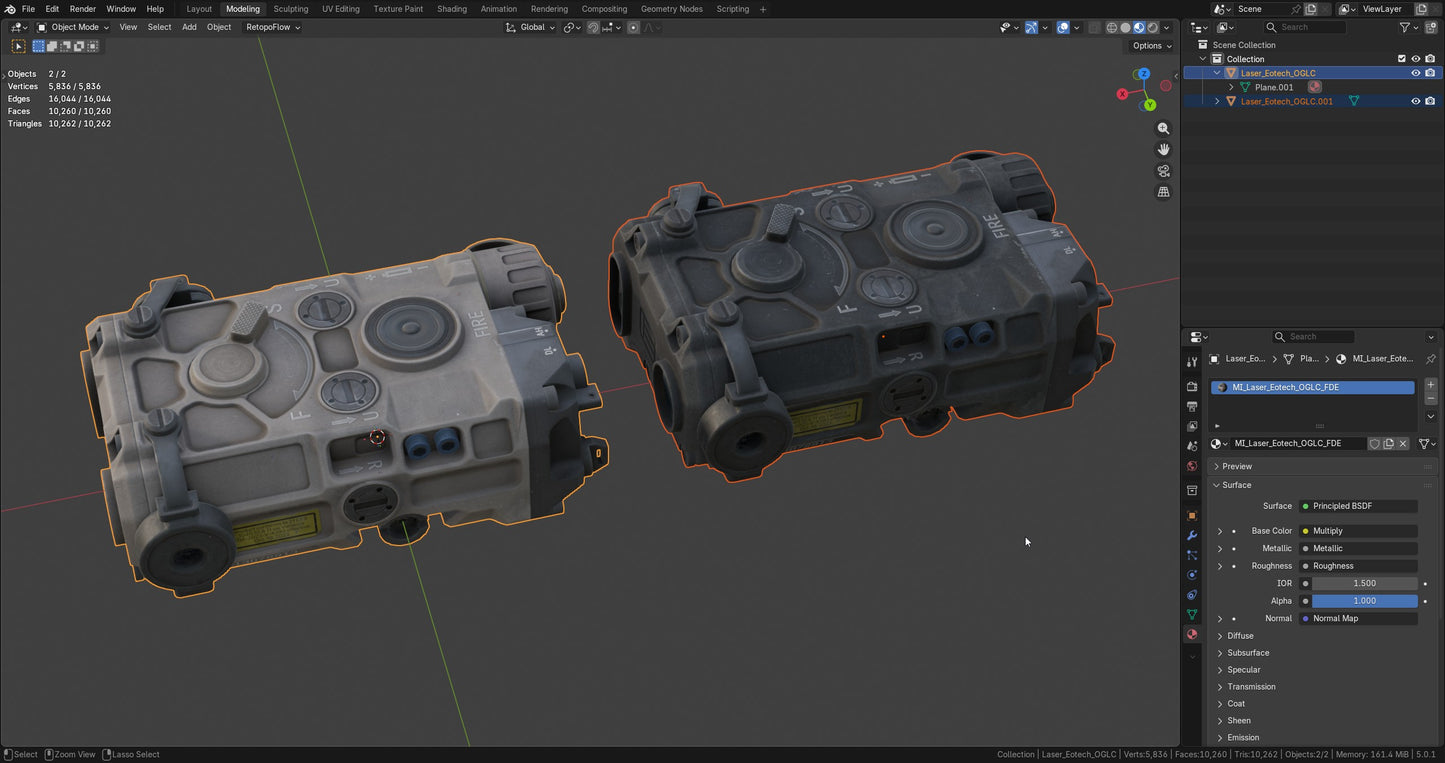Toggle camera view with the camera icon

[x=1163, y=171]
